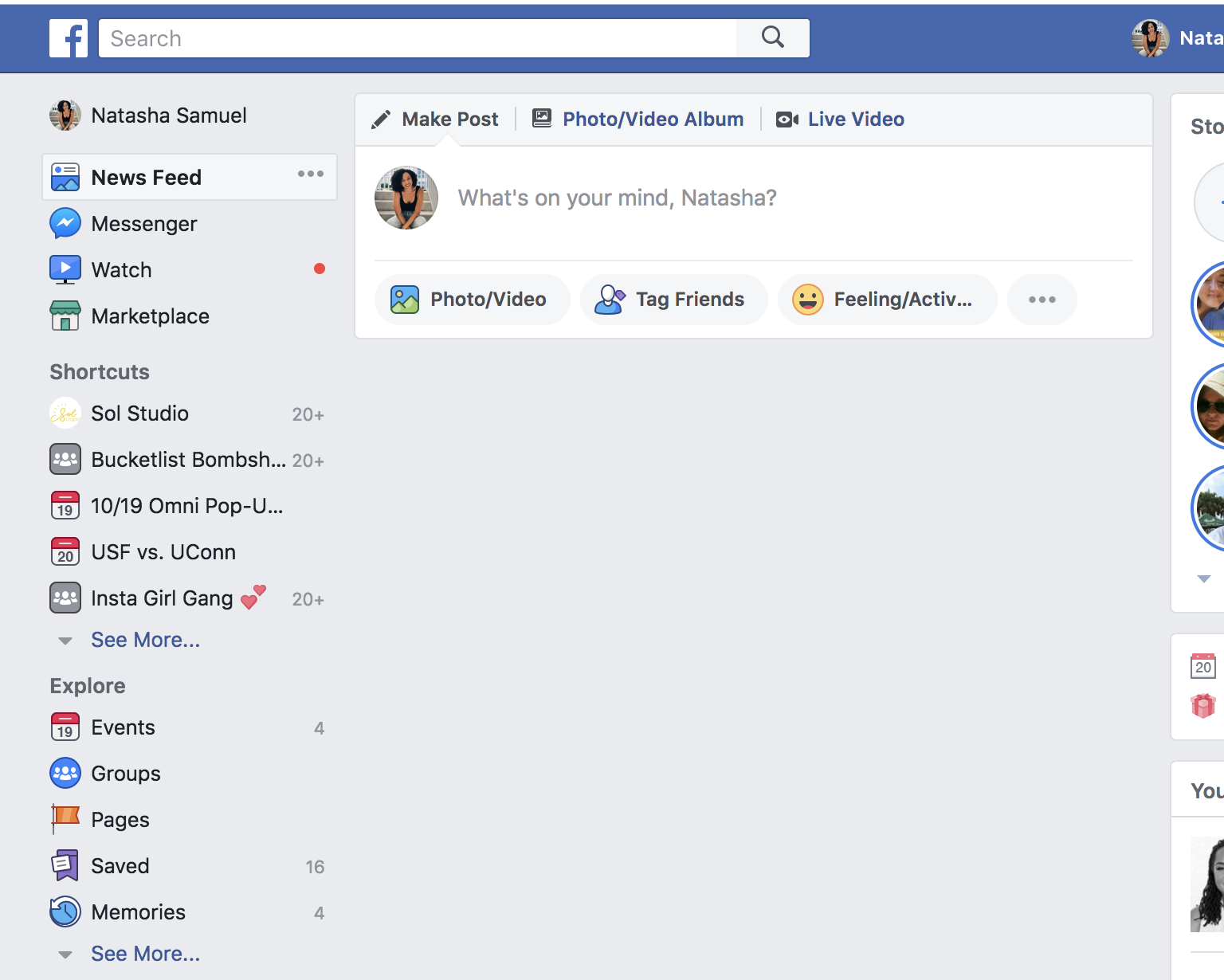Viewport: 1224px width, 980px height.
Task: Expand Shortcuts with See More arrow
Action: point(65,641)
